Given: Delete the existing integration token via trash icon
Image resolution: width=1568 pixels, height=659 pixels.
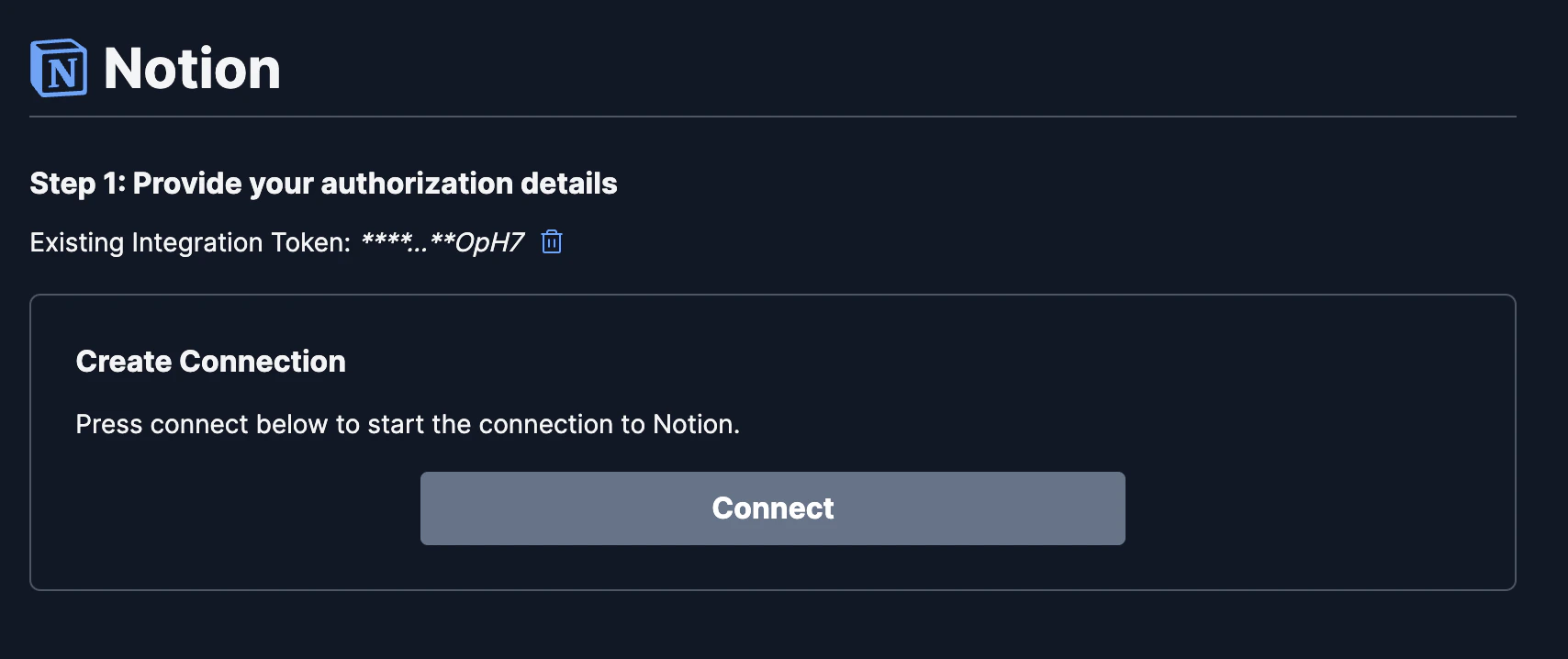Looking at the screenshot, I should coord(552,241).
